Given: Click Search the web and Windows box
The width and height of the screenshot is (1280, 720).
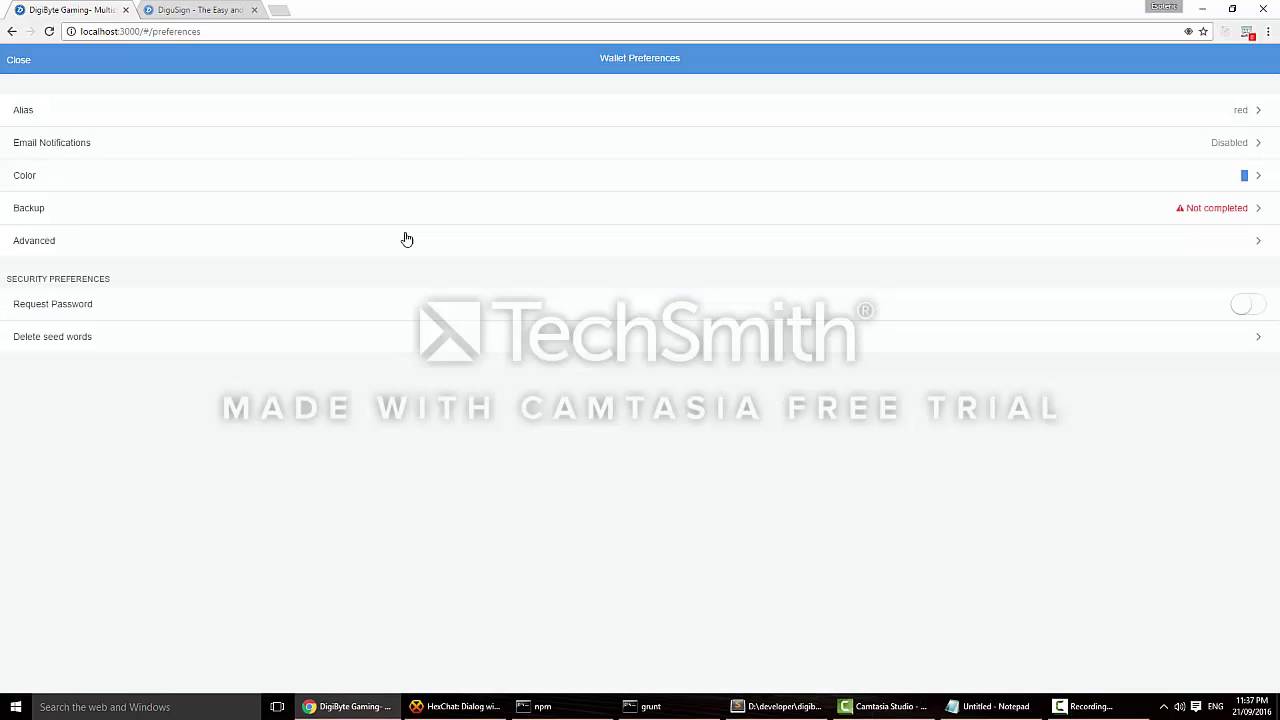Looking at the screenshot, I should (145, 706).
